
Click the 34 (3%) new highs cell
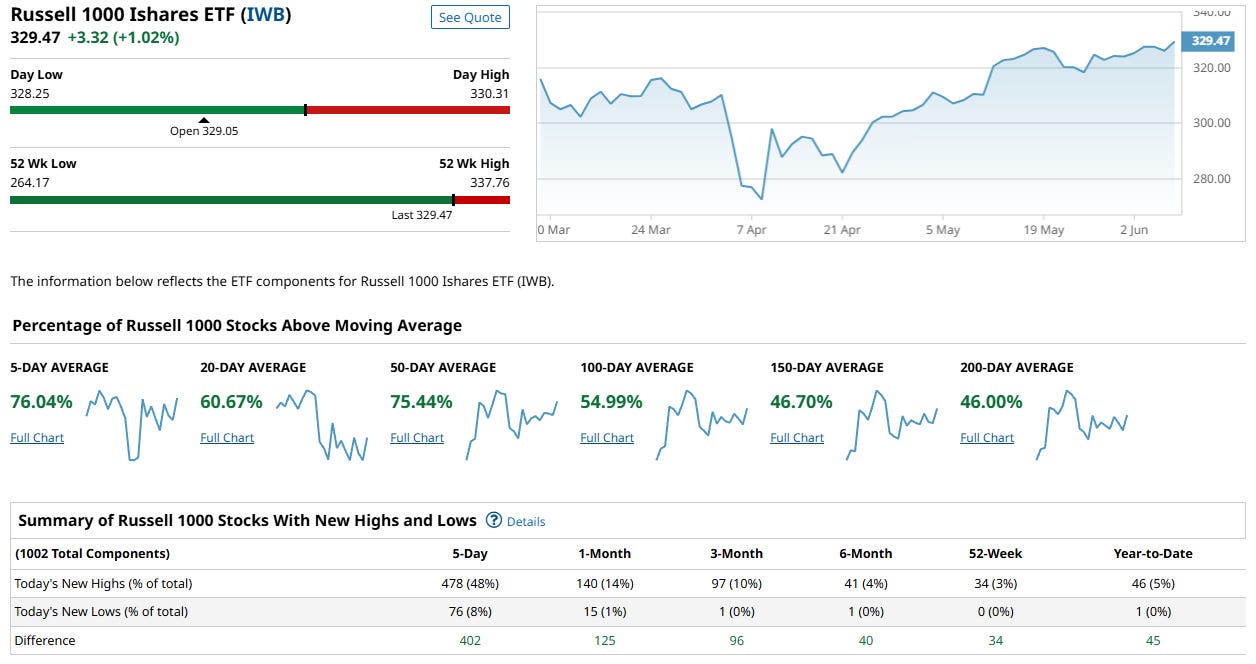click(x=996, y=583)
